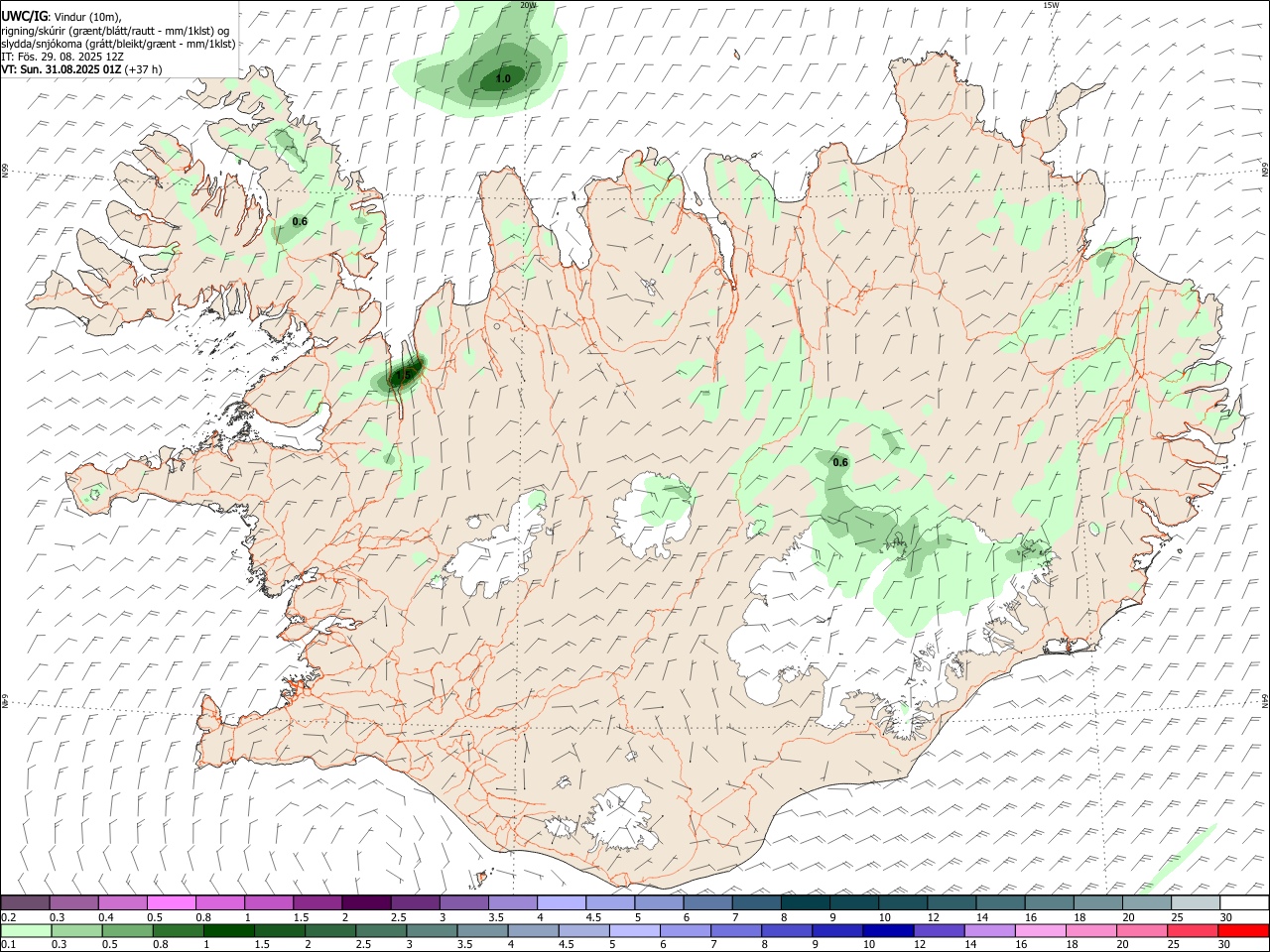Pick the 25 swatch on the lower rain scale

tap(1193, 930)
